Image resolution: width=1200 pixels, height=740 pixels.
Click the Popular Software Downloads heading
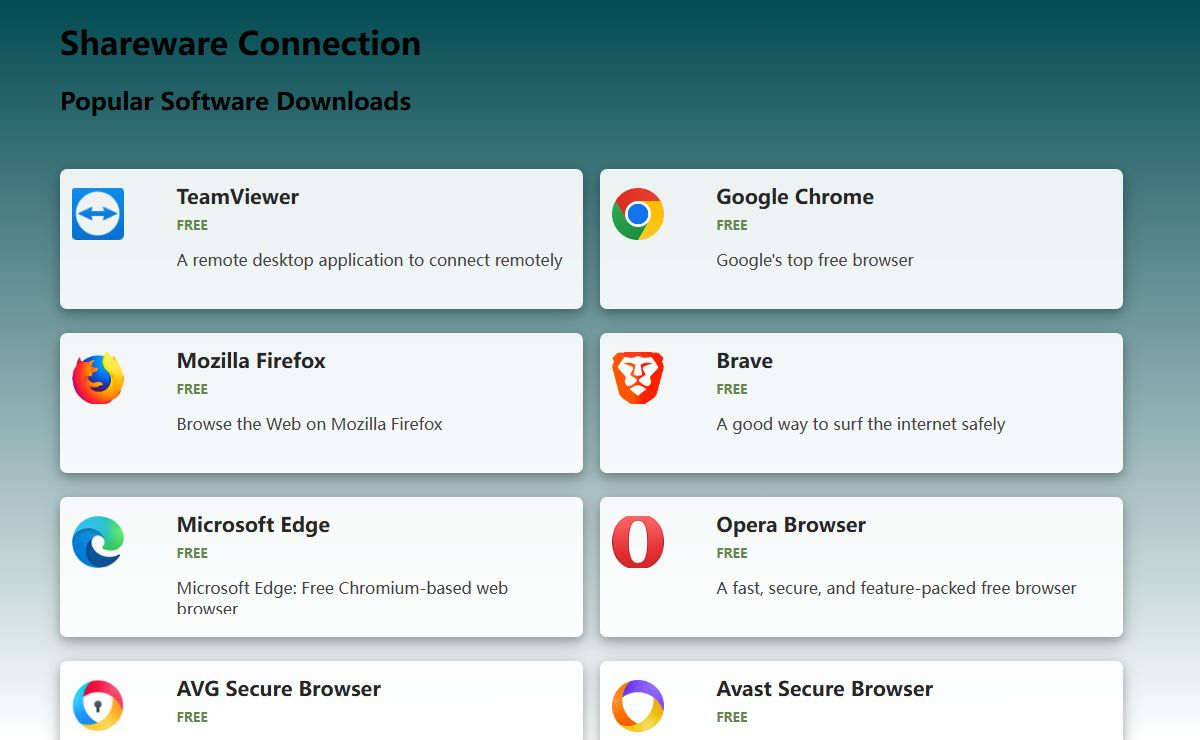click(236, 101)
